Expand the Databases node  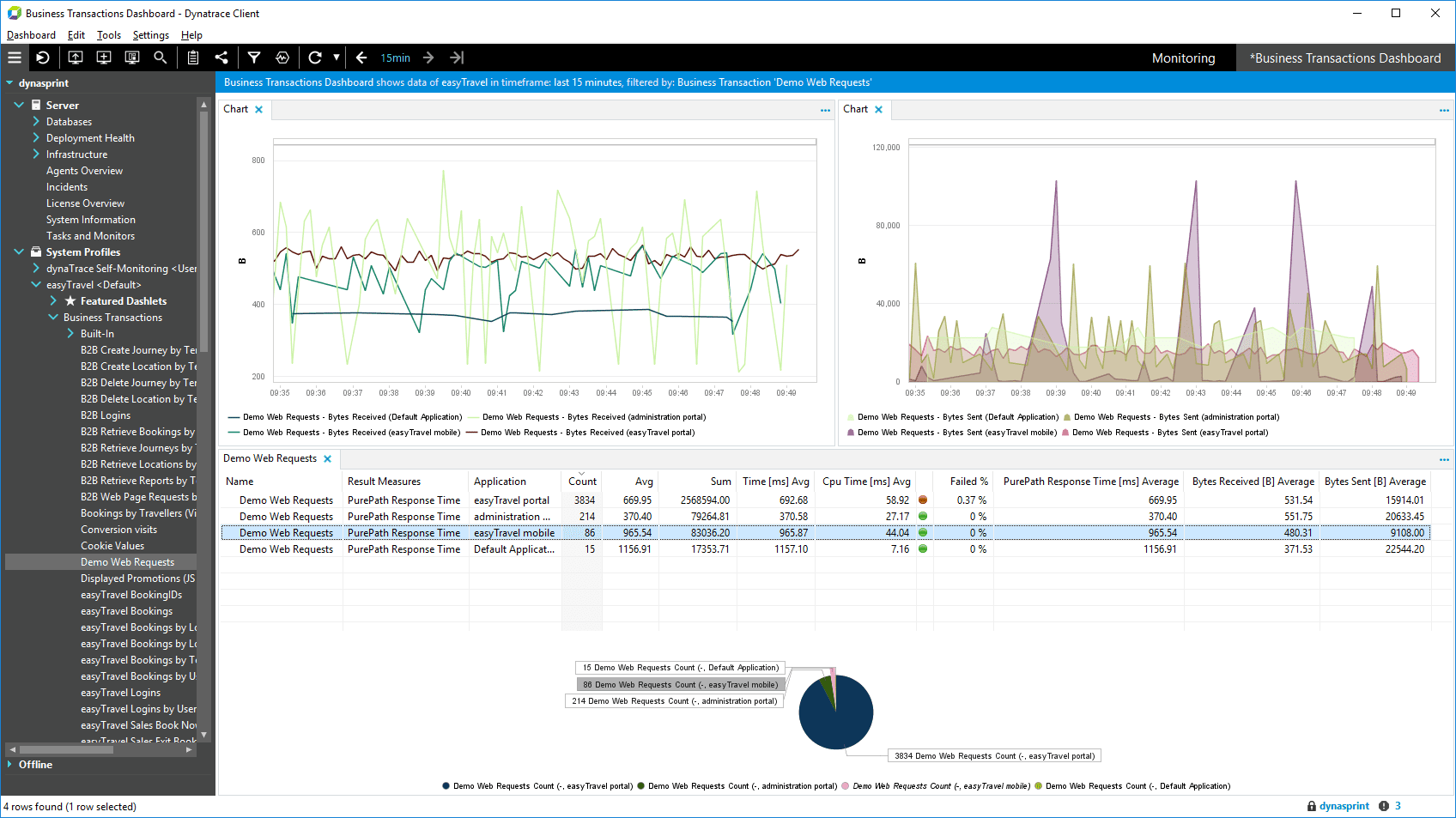[36, 122]
